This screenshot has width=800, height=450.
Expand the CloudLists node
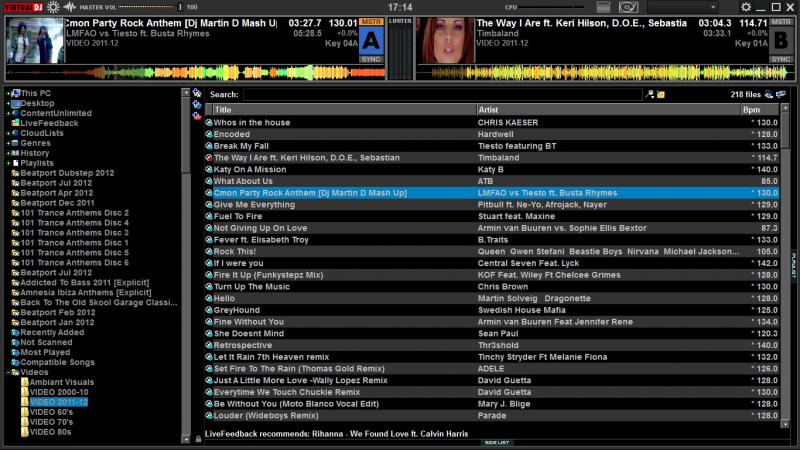pos(8,133)
